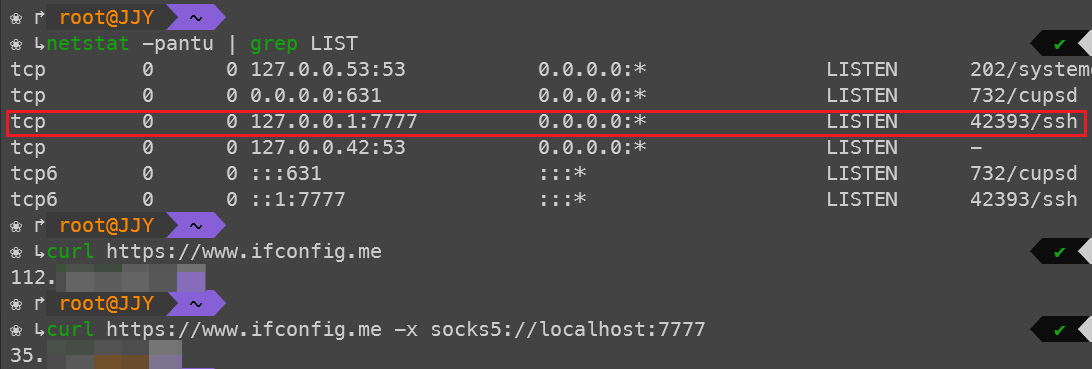The height and width of the screenshot is (369, 1092).
Task: Click the blurred IP starting with 112.
Action: tap(108, 278)
